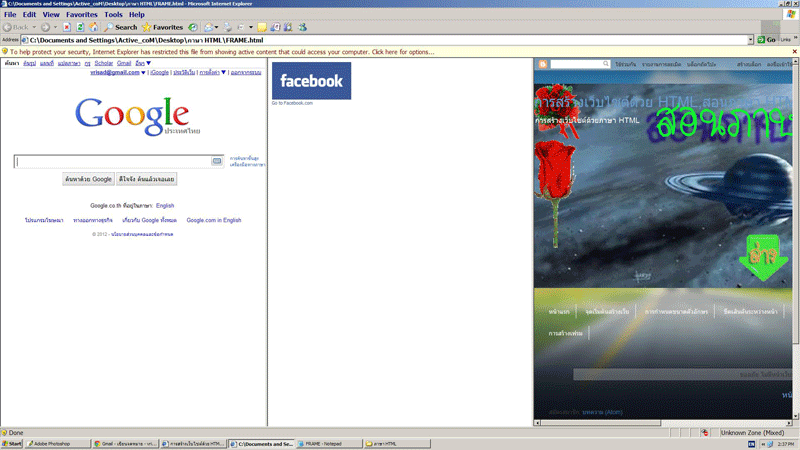Click the Facebook logo image
The width and height of the screenshot is (800, 450).
pos(311,81)
